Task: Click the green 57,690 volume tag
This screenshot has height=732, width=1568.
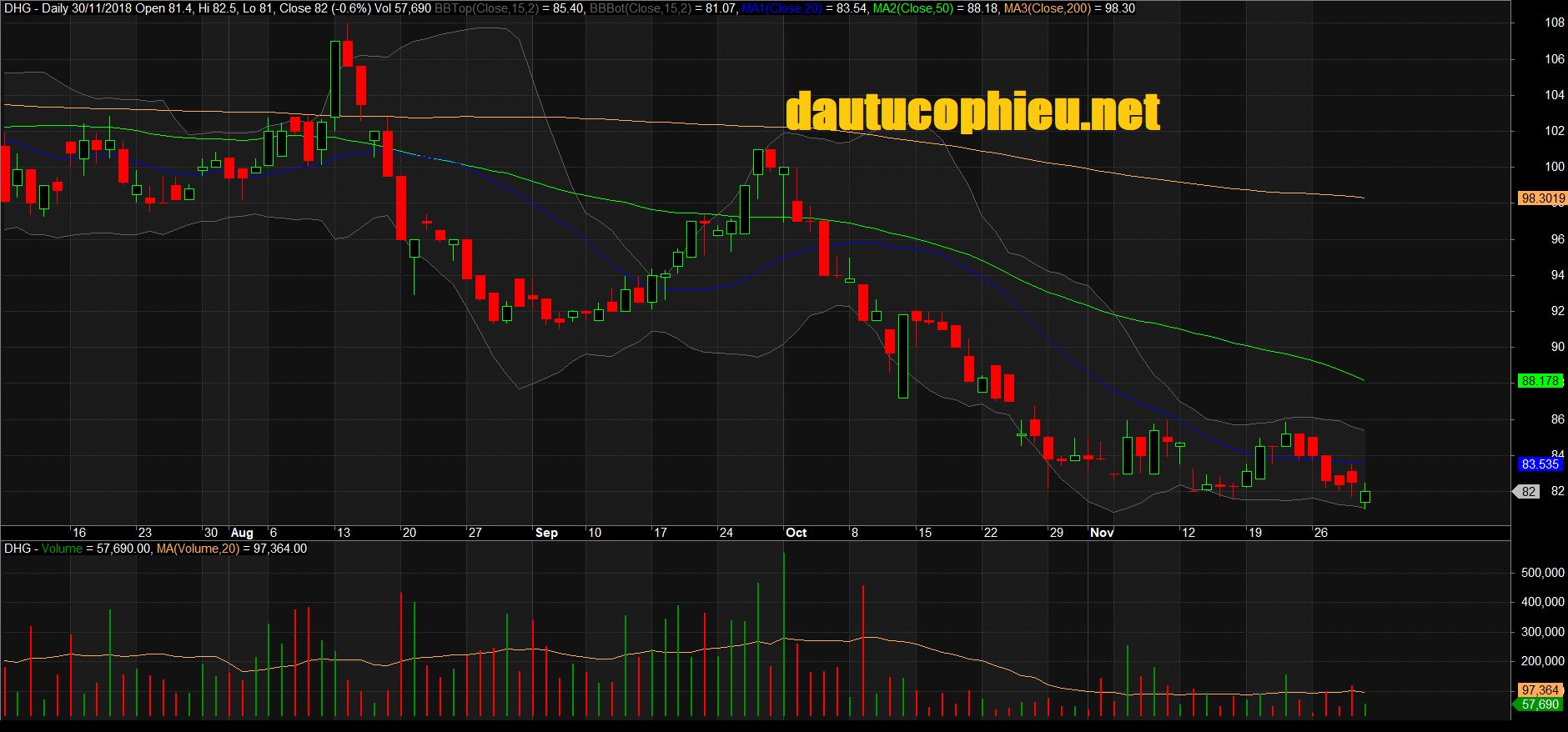Action: click(x=1539, y=704)
